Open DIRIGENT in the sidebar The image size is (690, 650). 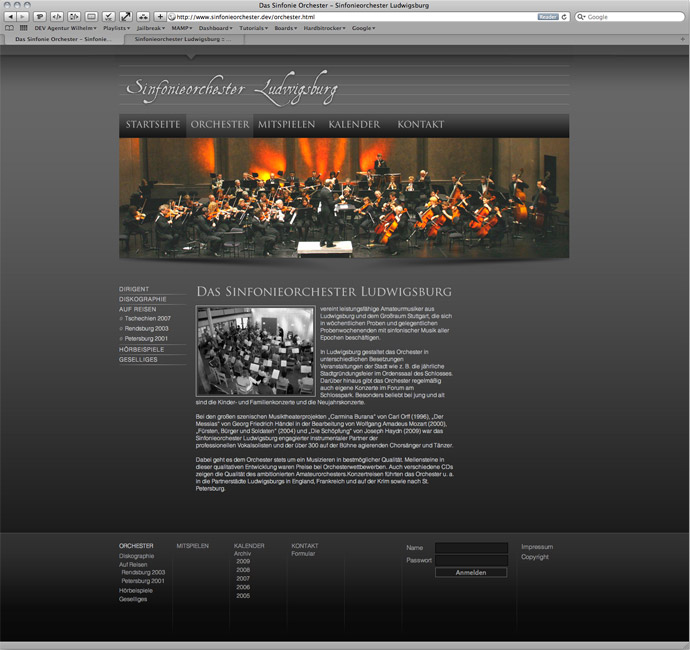click(x=134, y=289)
